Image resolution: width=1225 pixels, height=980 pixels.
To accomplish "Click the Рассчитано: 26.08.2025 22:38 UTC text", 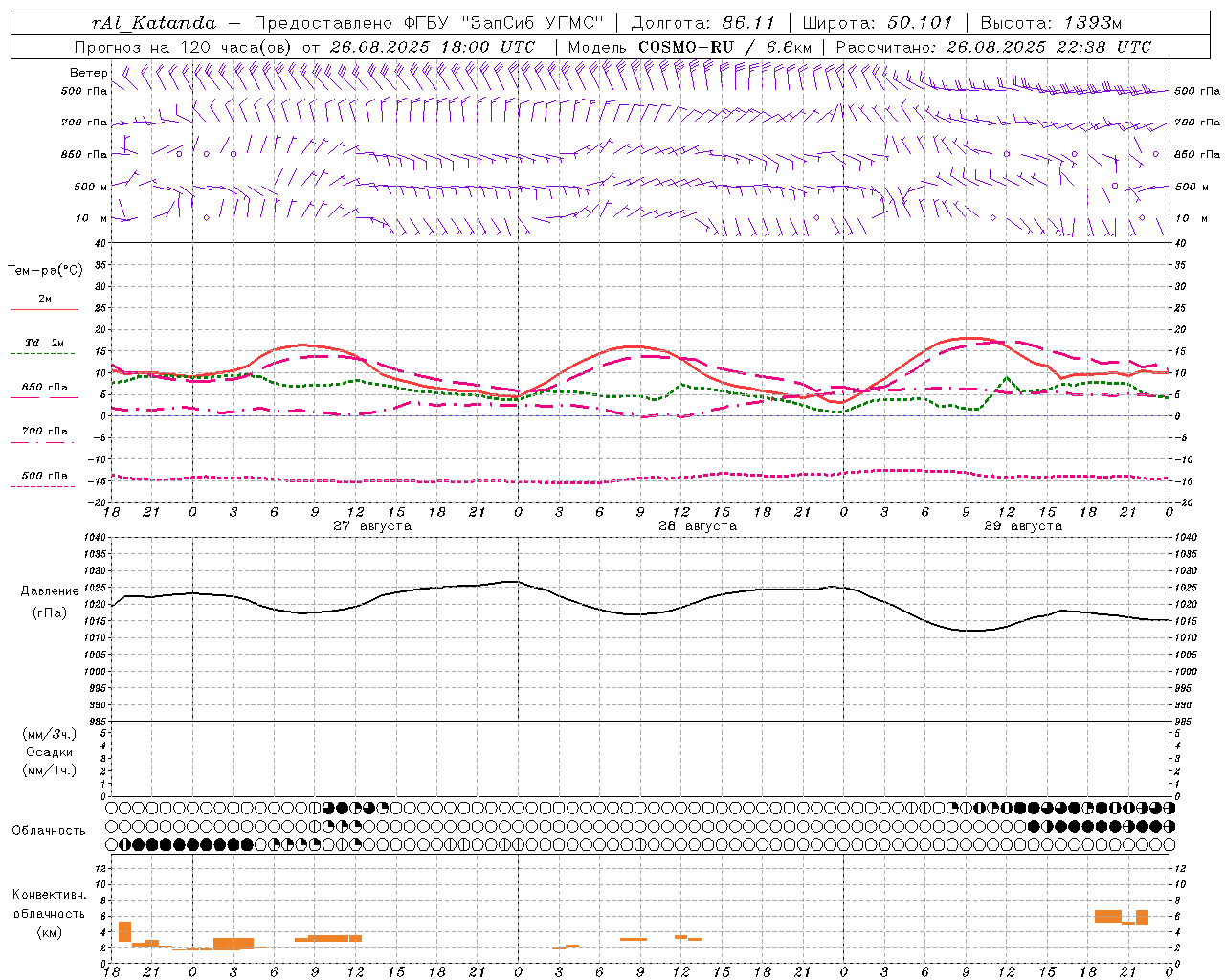I will pos(993,47).
